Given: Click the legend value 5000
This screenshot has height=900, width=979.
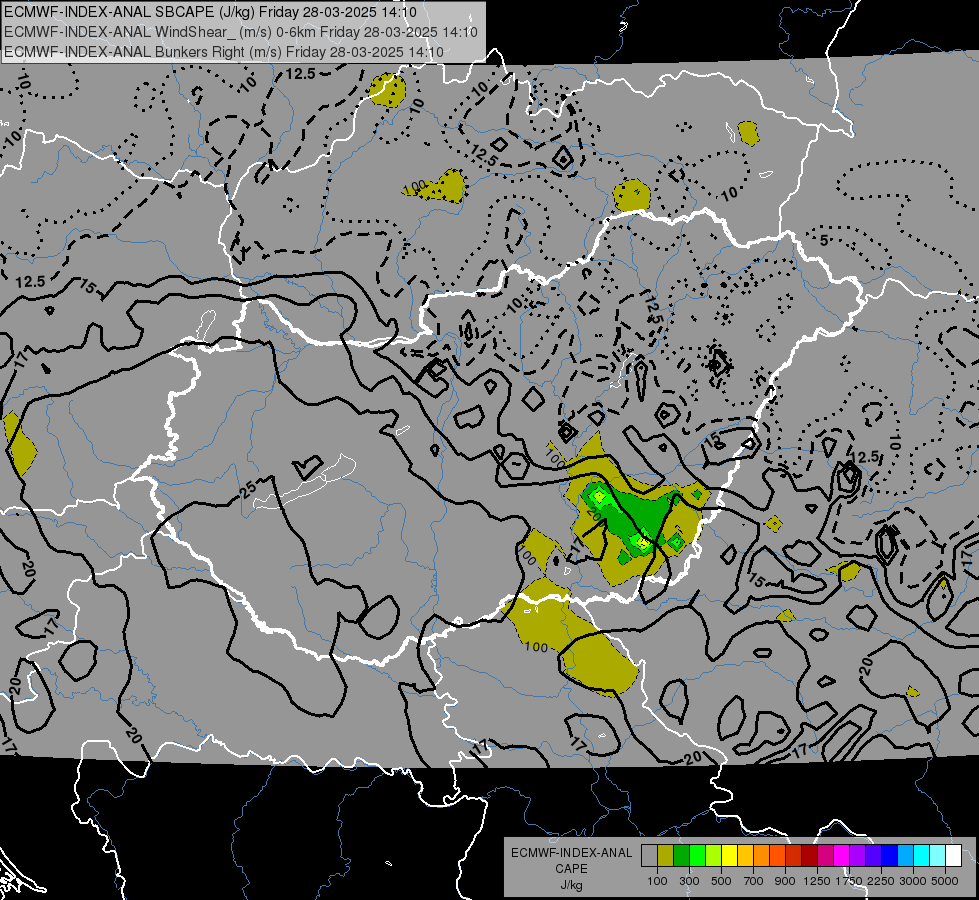Looking at the screenshot, I should pos(945,881).
